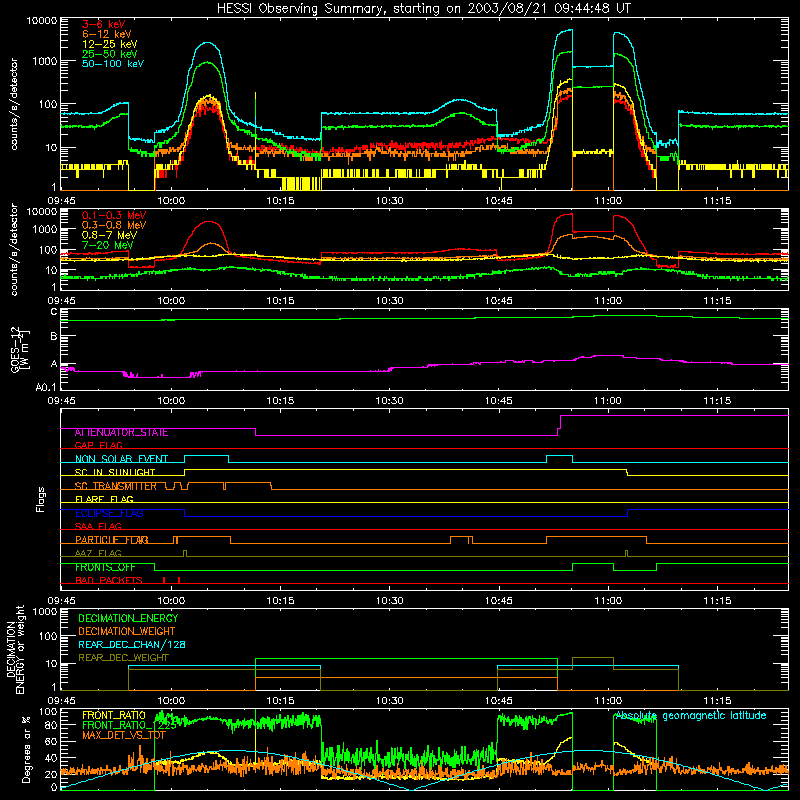Select the ECLIPSE_FLAG label
The height and width of the screenshot is (800, 800).
pyautogui.click(x=109, y=513)
